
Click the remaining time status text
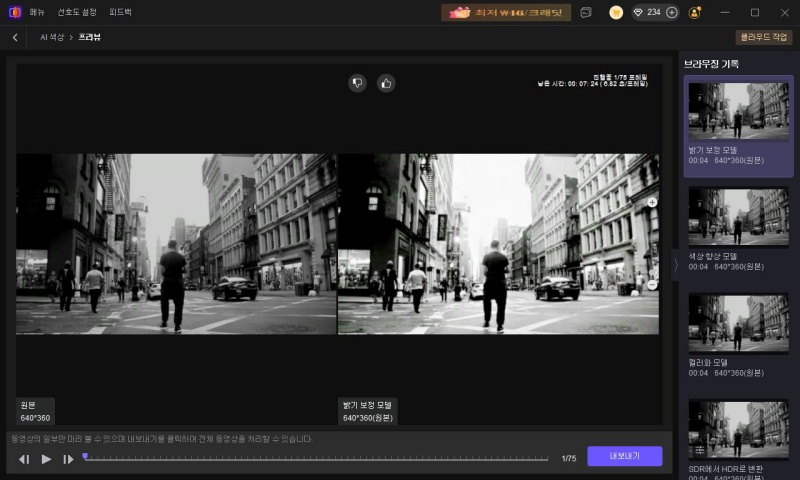pos(592,84)
